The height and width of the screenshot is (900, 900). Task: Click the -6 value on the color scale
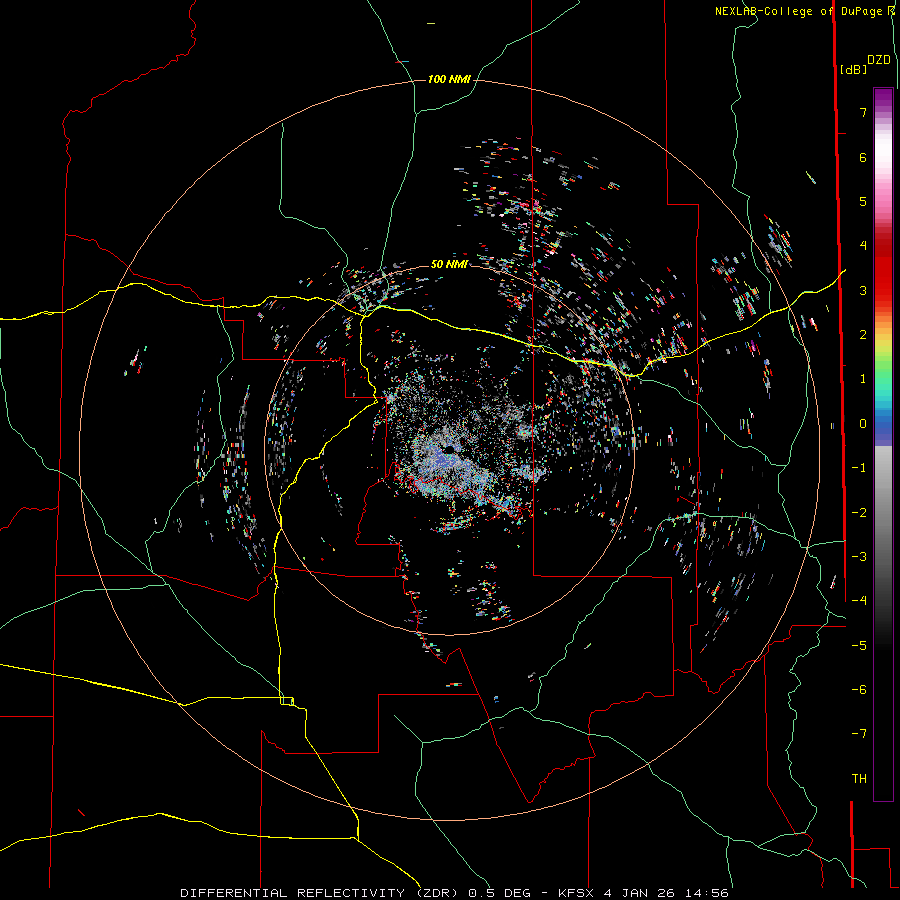859,690
